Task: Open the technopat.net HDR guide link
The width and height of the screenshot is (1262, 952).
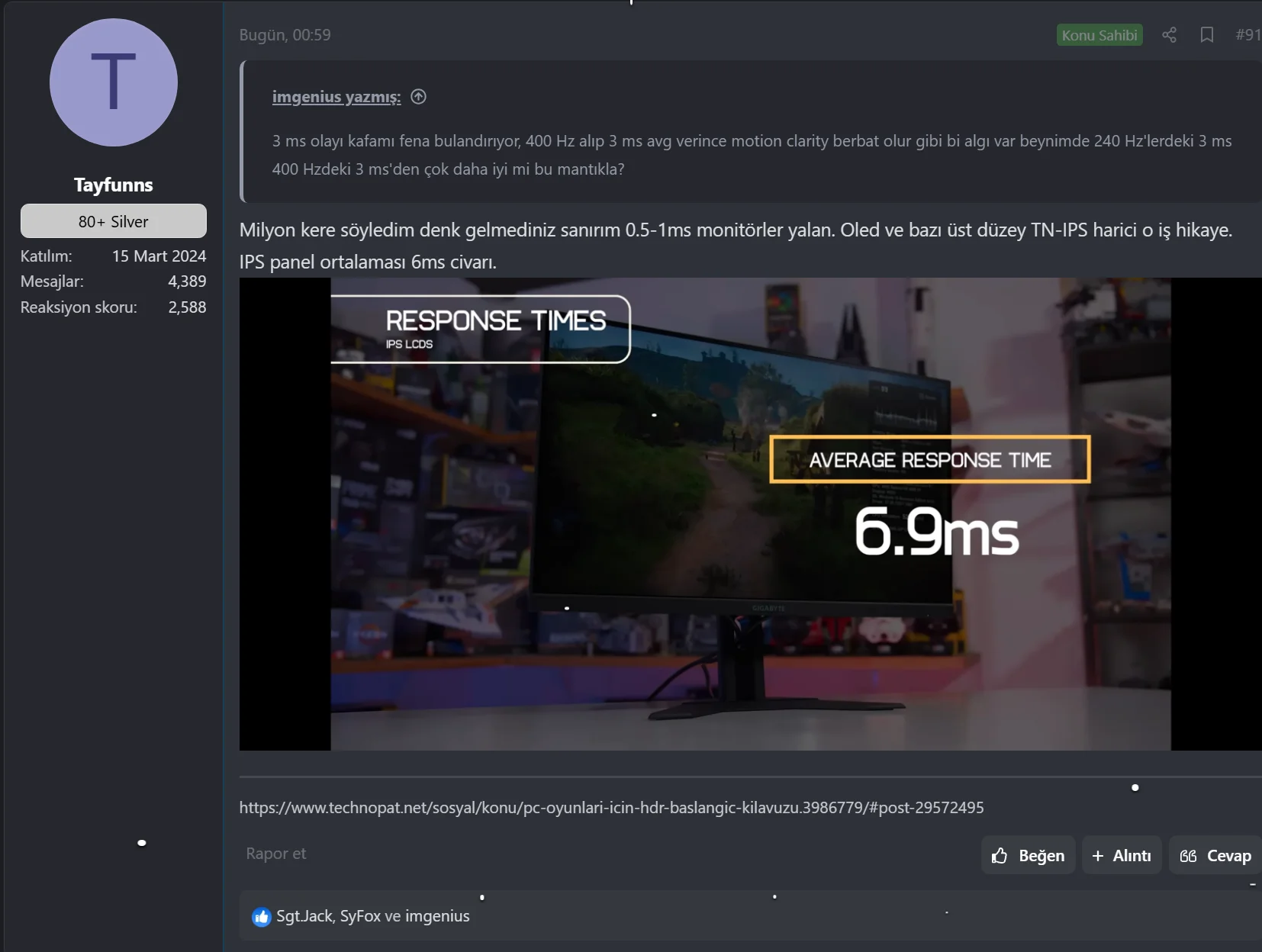Action: [x=612, y=808]
